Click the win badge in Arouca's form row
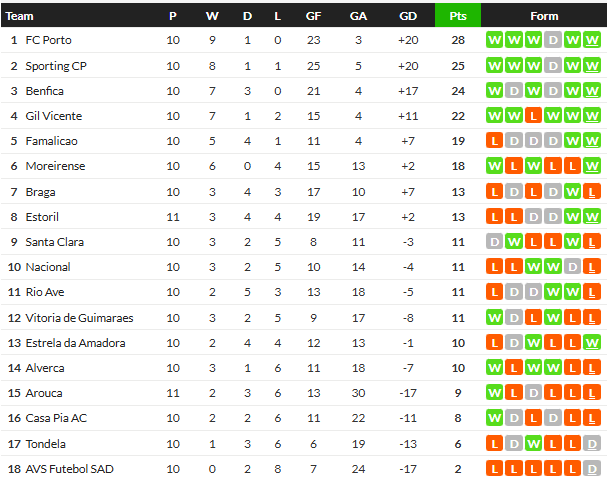Viewport: 607px width, 487px height. (494, 393)
